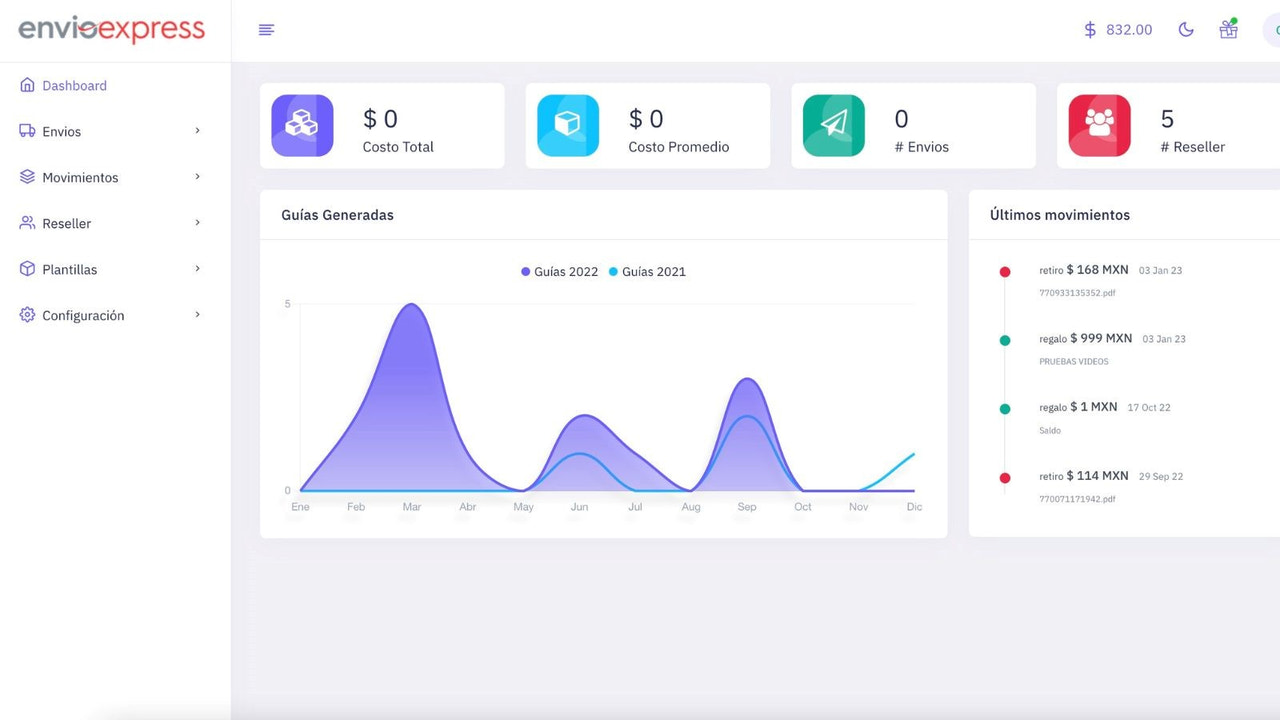
Task: Expand the Reseller menu chevron
Action: [197, 223]
